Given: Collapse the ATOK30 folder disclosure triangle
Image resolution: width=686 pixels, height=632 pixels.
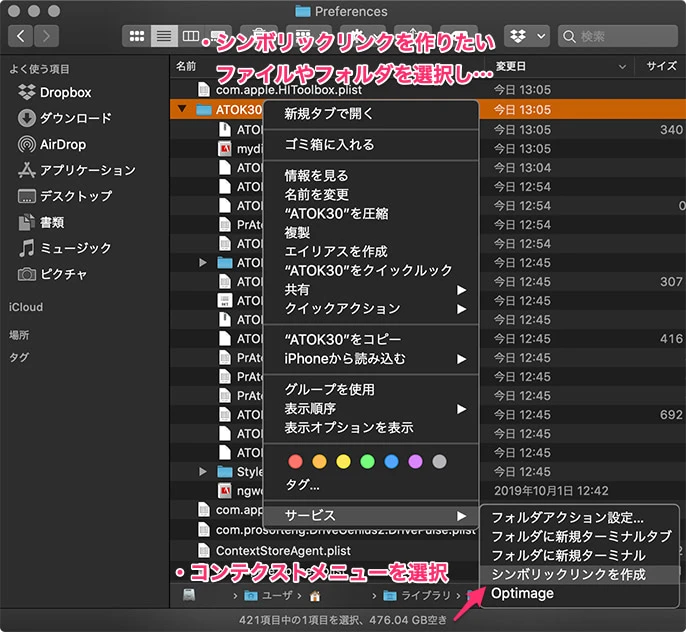Looking at the screenshot, I should click(182, 108).
